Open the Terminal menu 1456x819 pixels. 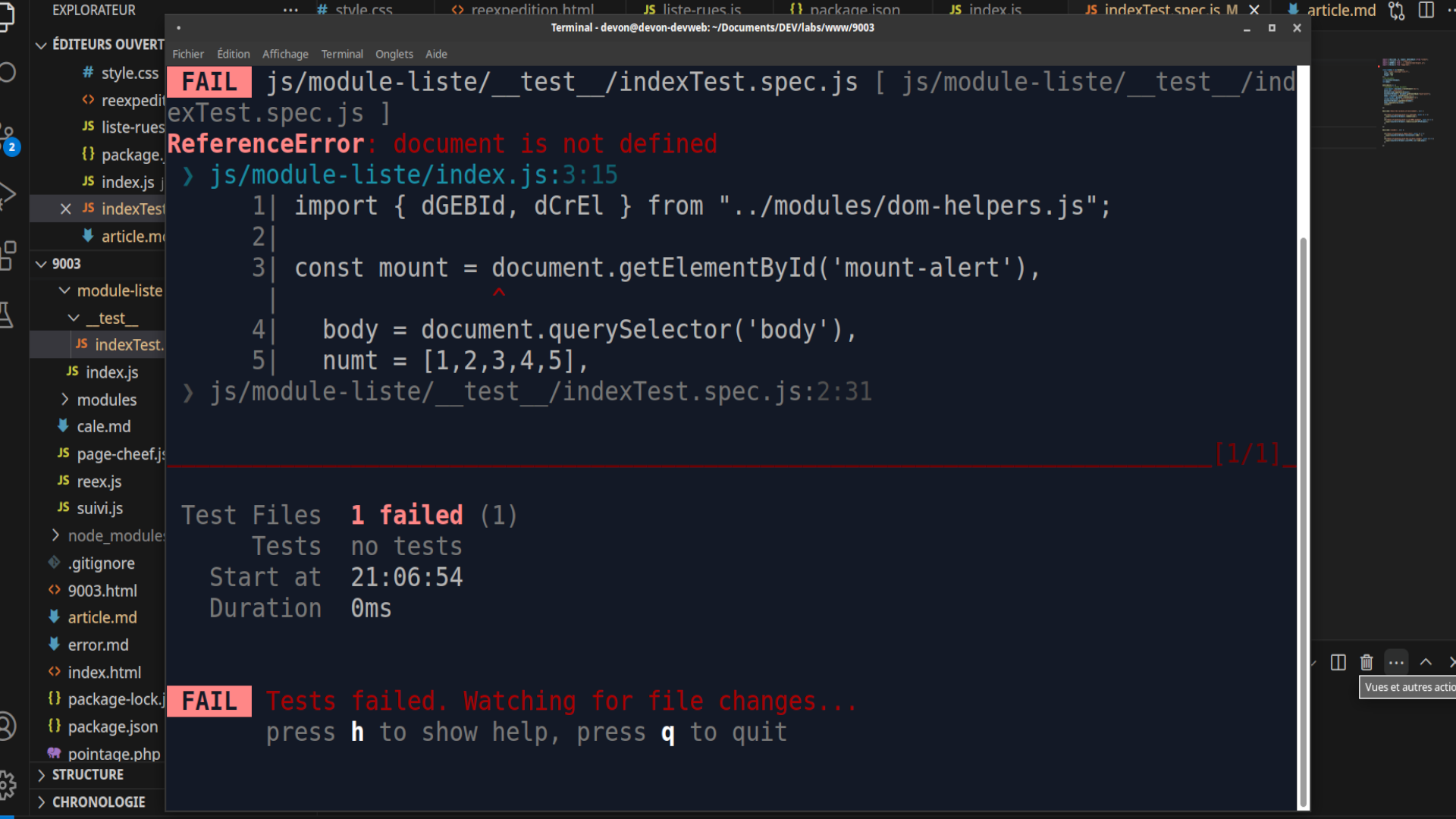point(342,55)
